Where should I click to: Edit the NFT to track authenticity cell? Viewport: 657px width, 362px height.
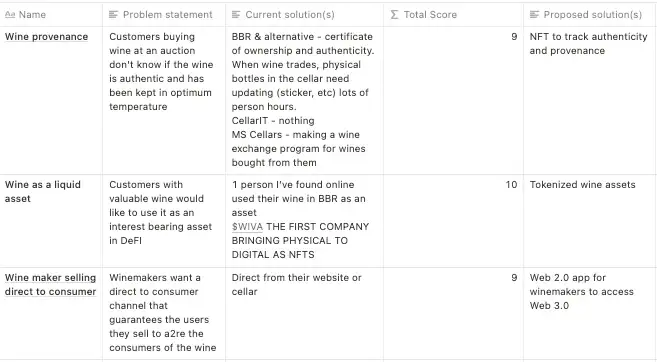point(590,101)
